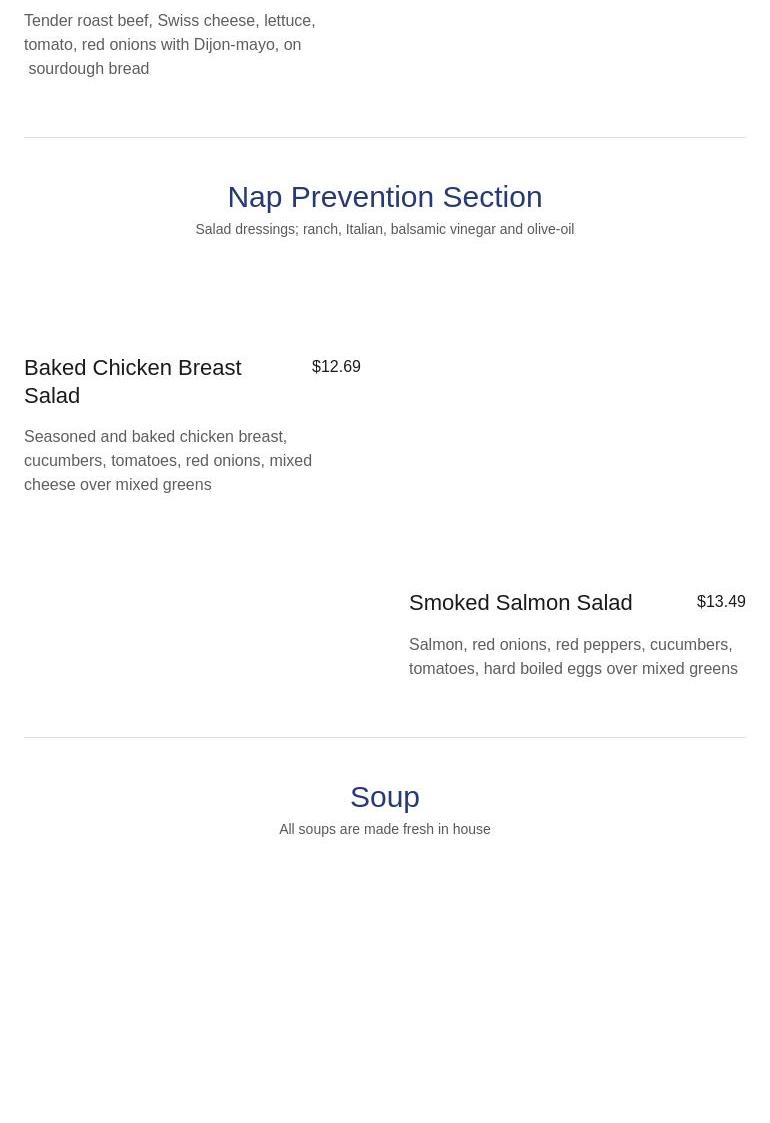This screenshot has width=770, height=1123.
Task: Open the Baked Chicken Breast Salad item
Action: (x=133, y=381)
